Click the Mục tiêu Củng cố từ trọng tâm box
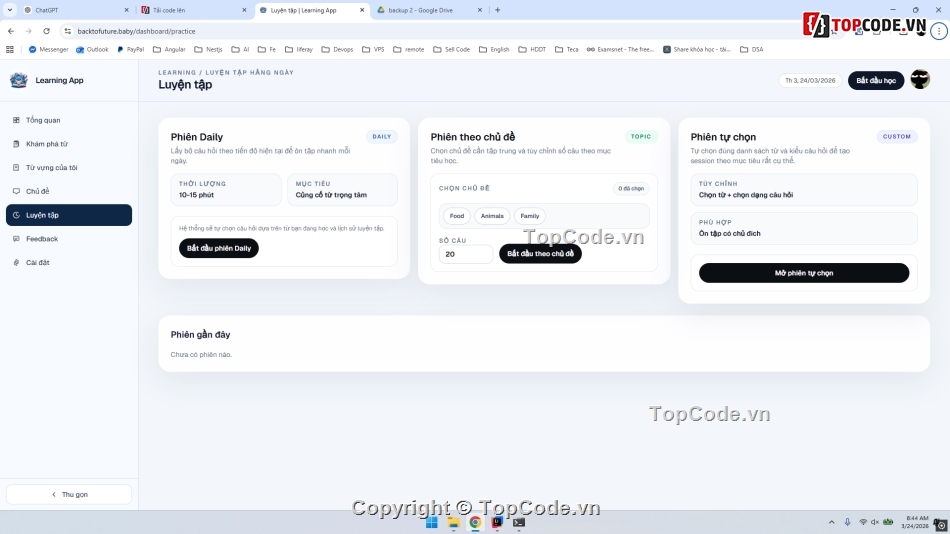The width and height of the screenshot is (950, 534). 342,190
